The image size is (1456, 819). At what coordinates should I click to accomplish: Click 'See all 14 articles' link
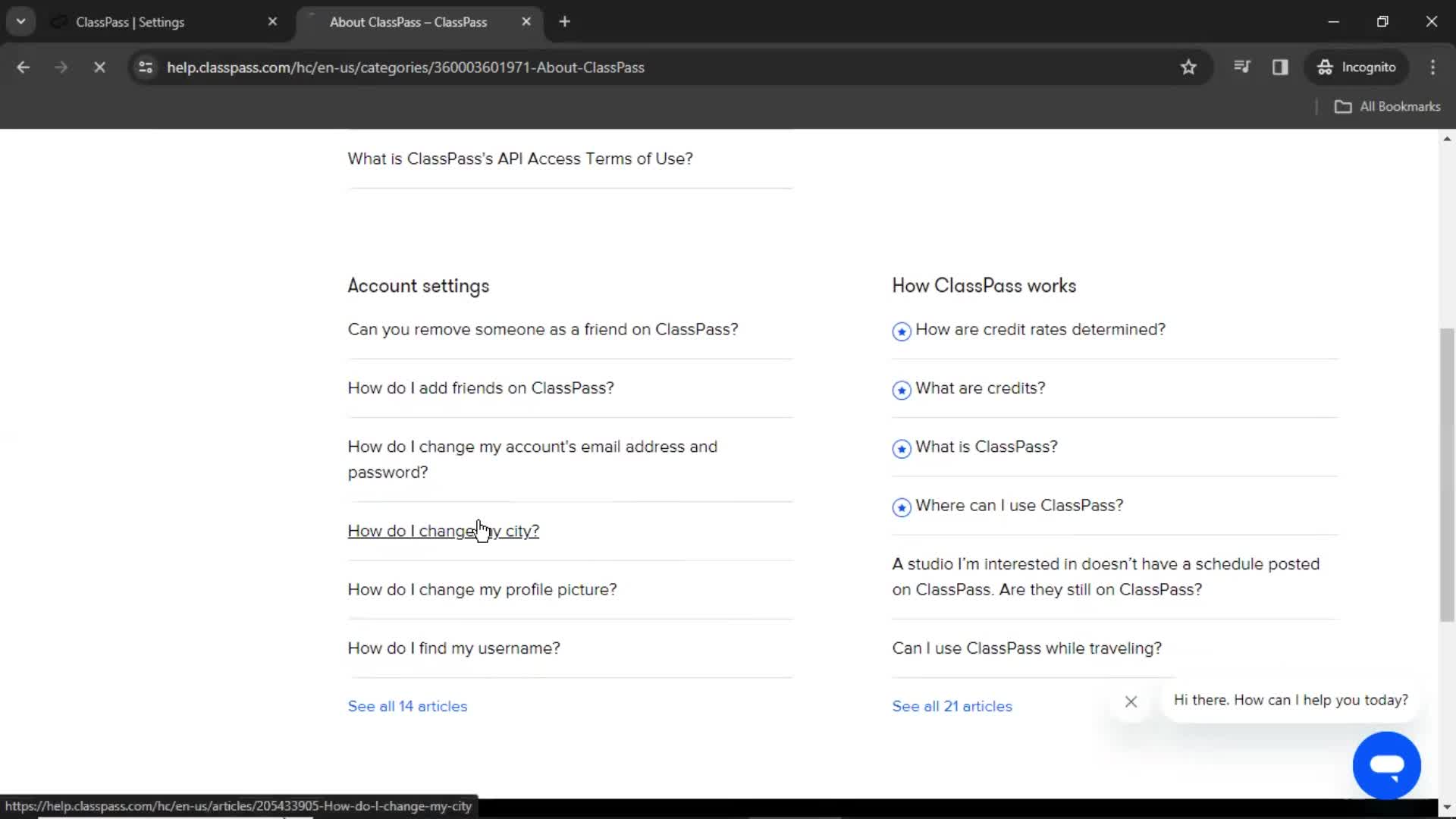tap(407, 706)
